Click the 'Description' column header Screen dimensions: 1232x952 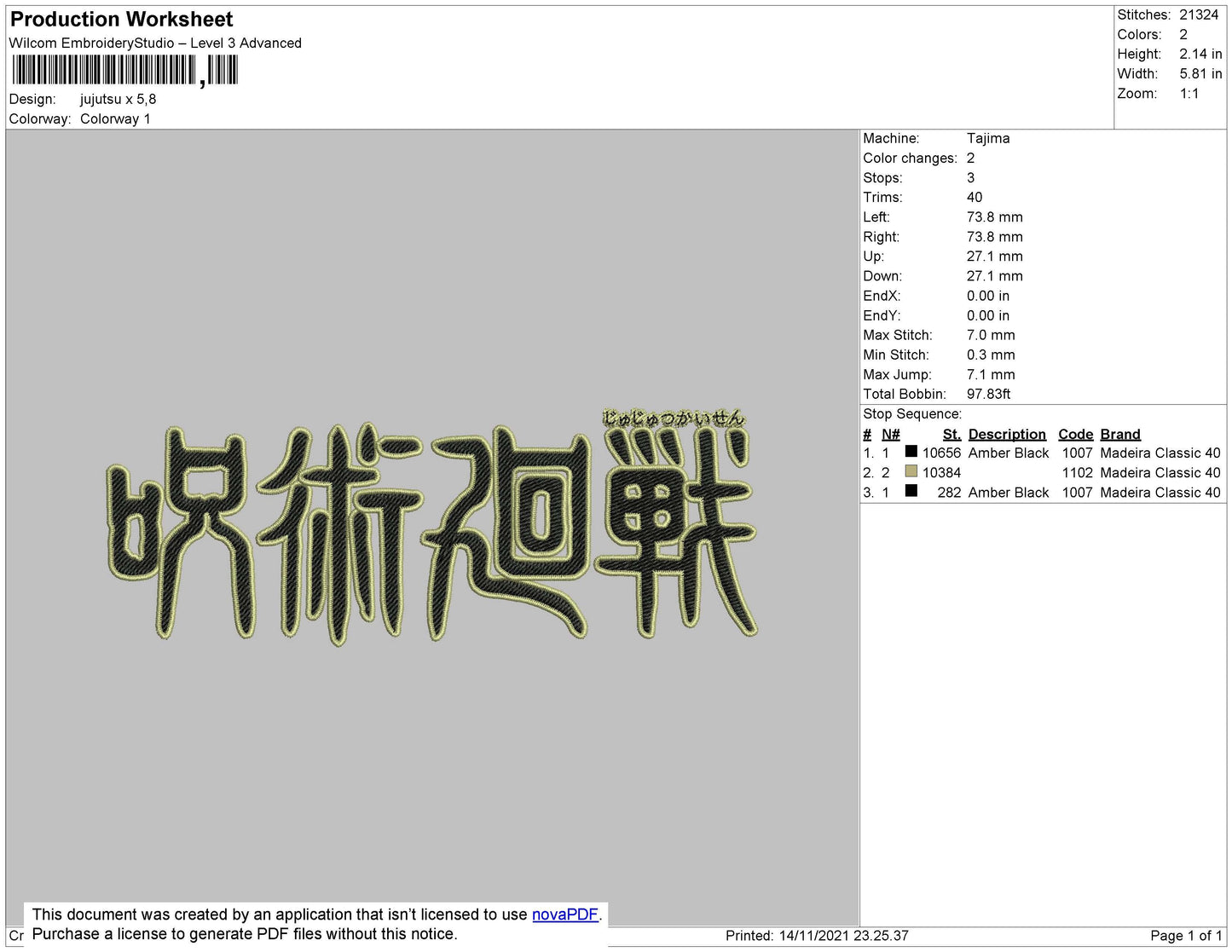tap(1007, 434)
